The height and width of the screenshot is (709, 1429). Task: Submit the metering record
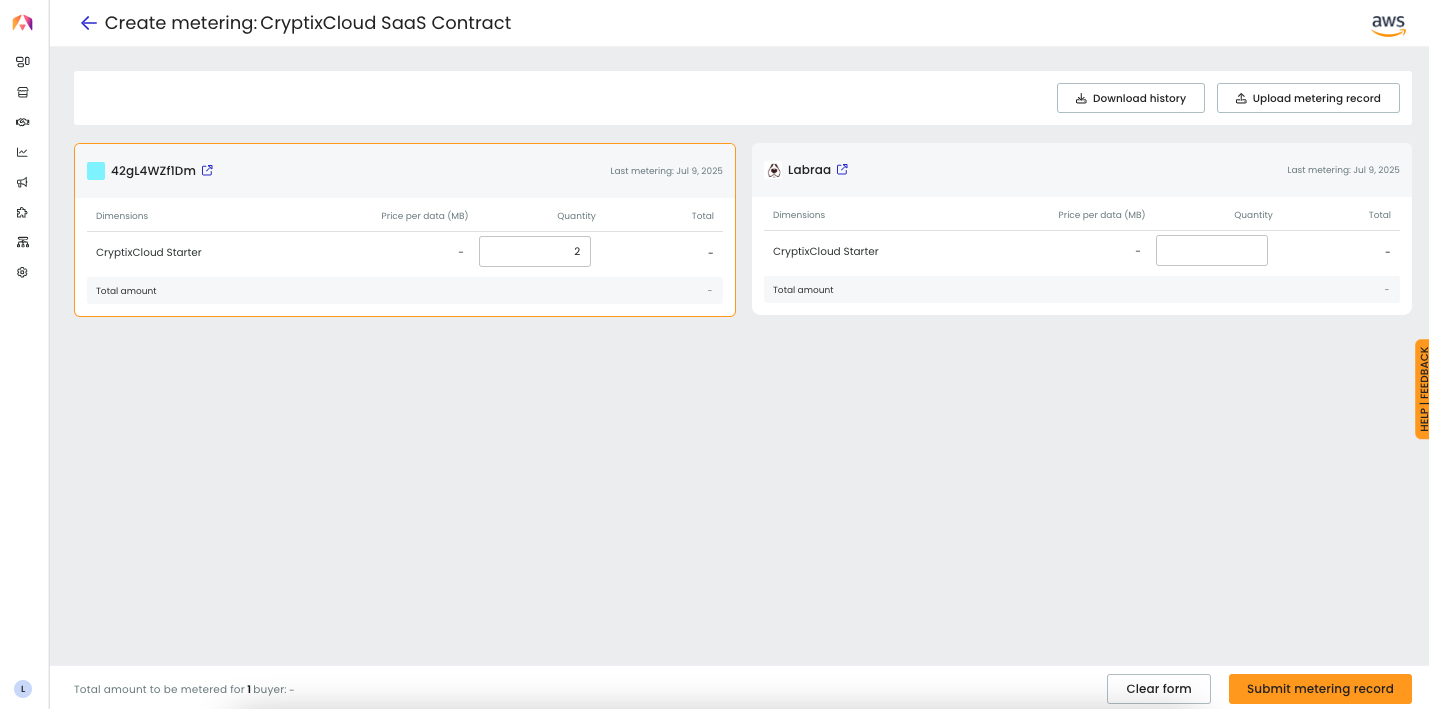tap(1319, 689)
